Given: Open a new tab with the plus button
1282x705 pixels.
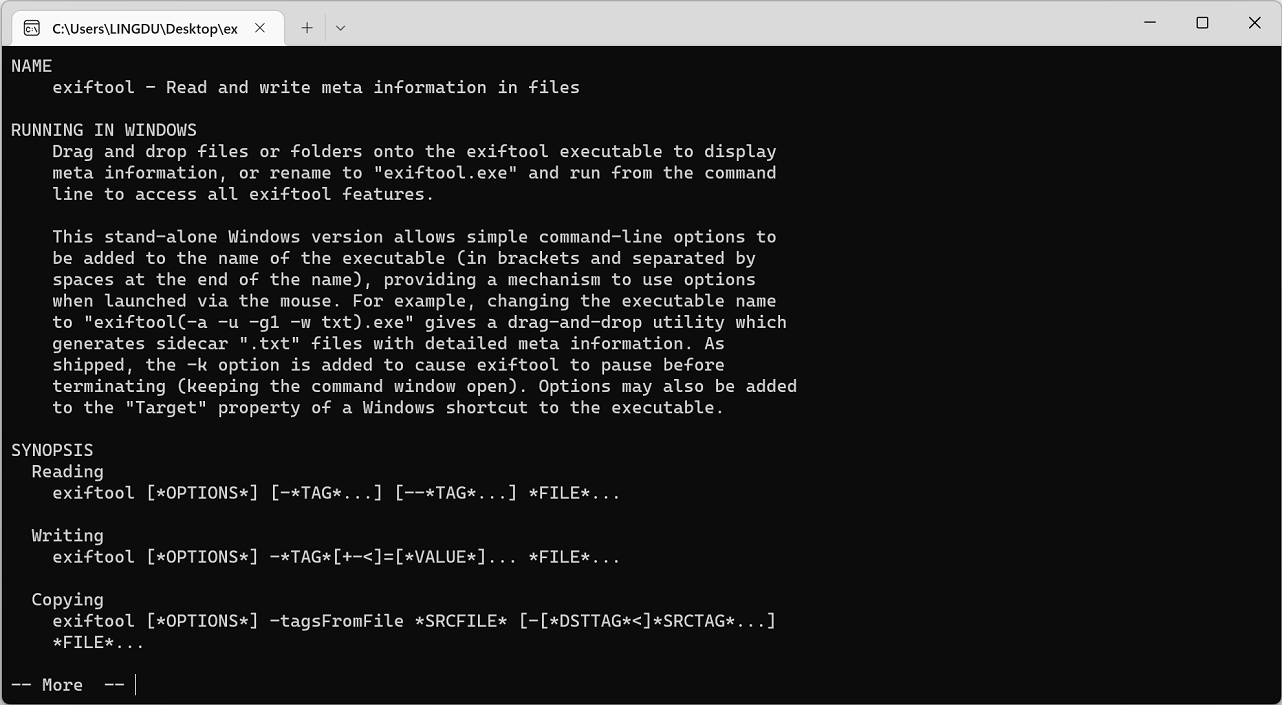Looking at the screenshot, I should 307,28.
